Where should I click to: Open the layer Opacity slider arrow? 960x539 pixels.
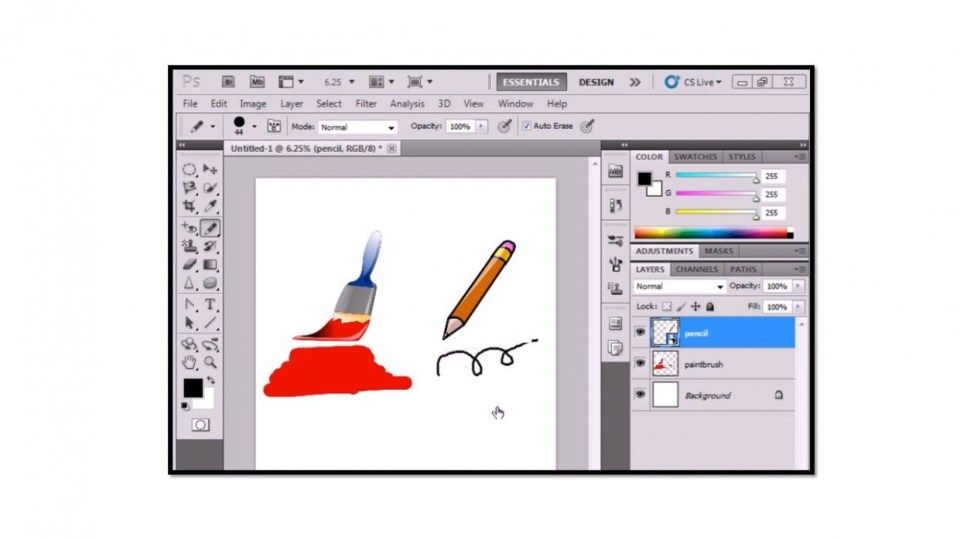[x=798, y=286]
